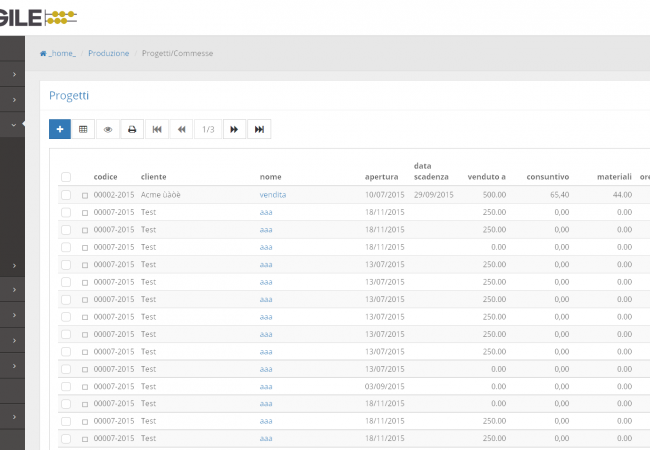This screenshot has width=650, height=450.
Task: Click the Progetti/Commesse breadcrumb text
Action: coord(177,53)
